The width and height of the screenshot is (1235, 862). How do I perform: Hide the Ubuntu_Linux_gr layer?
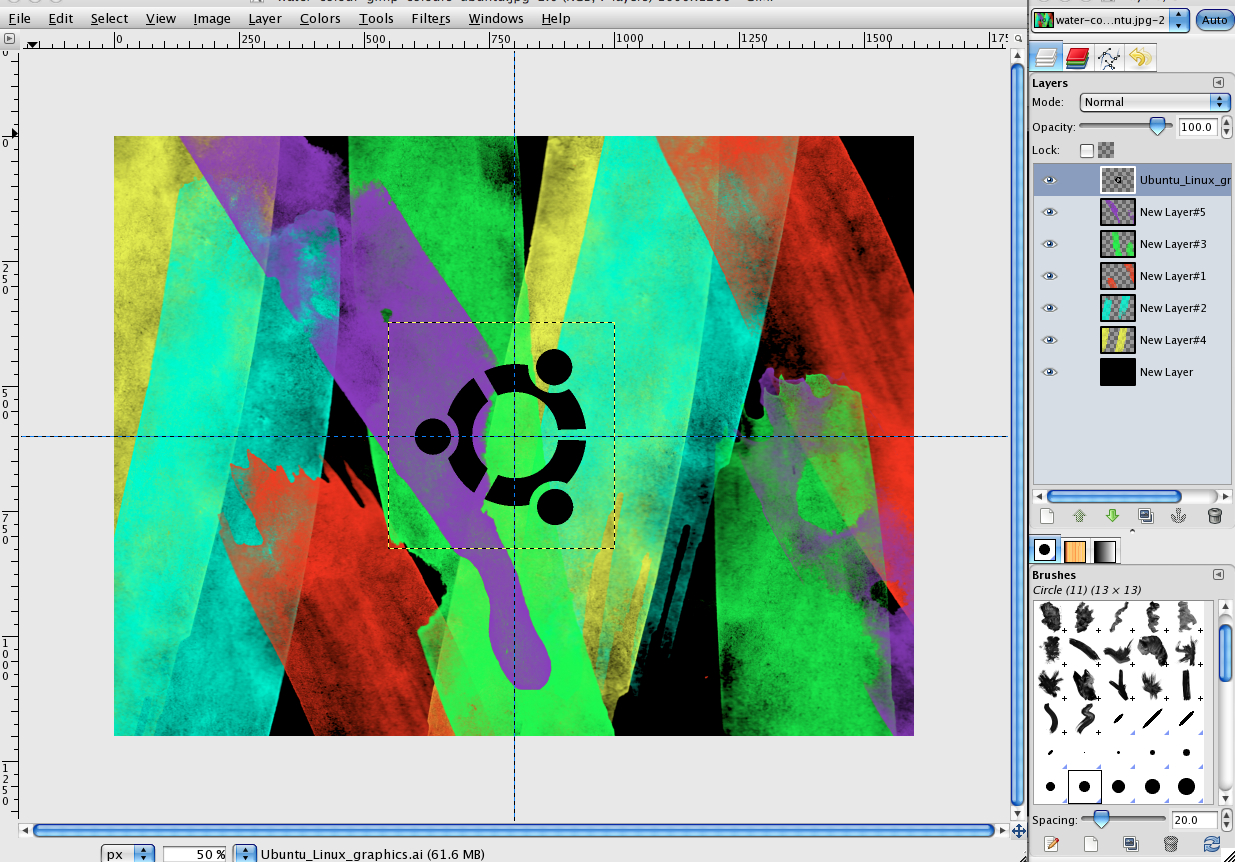click(1049, 180)
